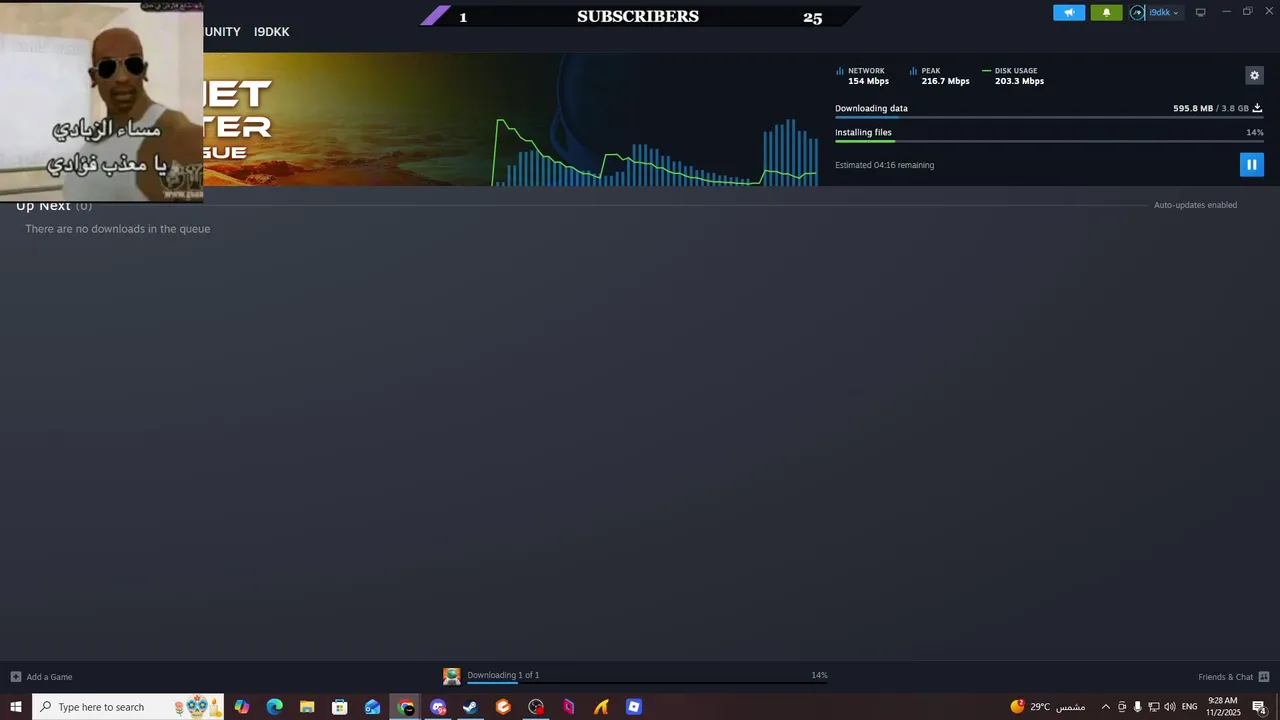This screenshot has width=1280, height=720.
Task: Open download settings gear icon
Action: [1254, 75]
